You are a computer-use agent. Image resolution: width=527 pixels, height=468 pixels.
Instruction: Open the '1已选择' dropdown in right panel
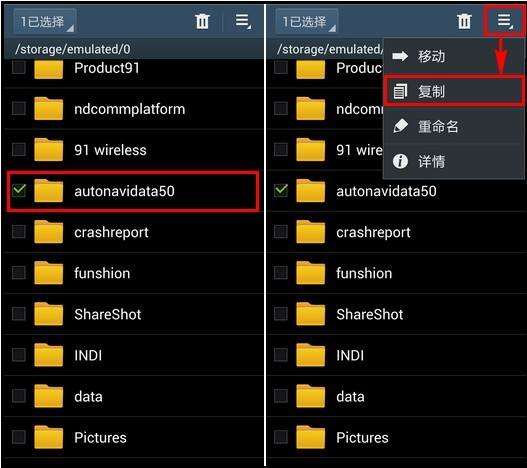[x=307, y=22]
